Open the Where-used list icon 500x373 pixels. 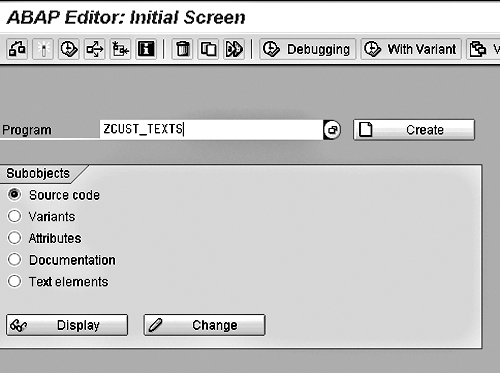95,49
